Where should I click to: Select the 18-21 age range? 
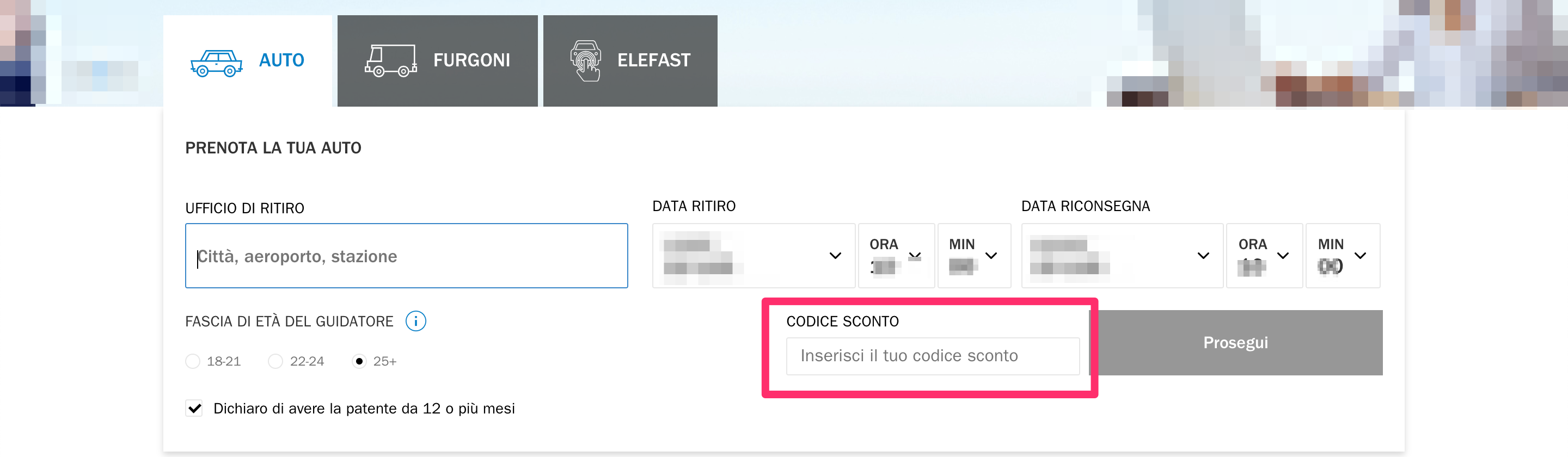click(x=193, y=361)
